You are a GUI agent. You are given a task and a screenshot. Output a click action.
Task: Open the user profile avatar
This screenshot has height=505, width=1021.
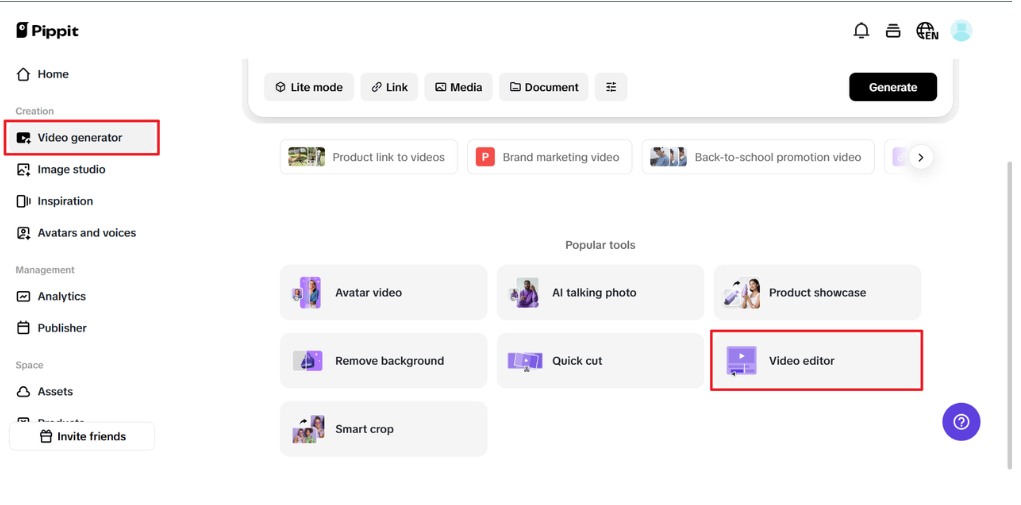click(961, 31)
